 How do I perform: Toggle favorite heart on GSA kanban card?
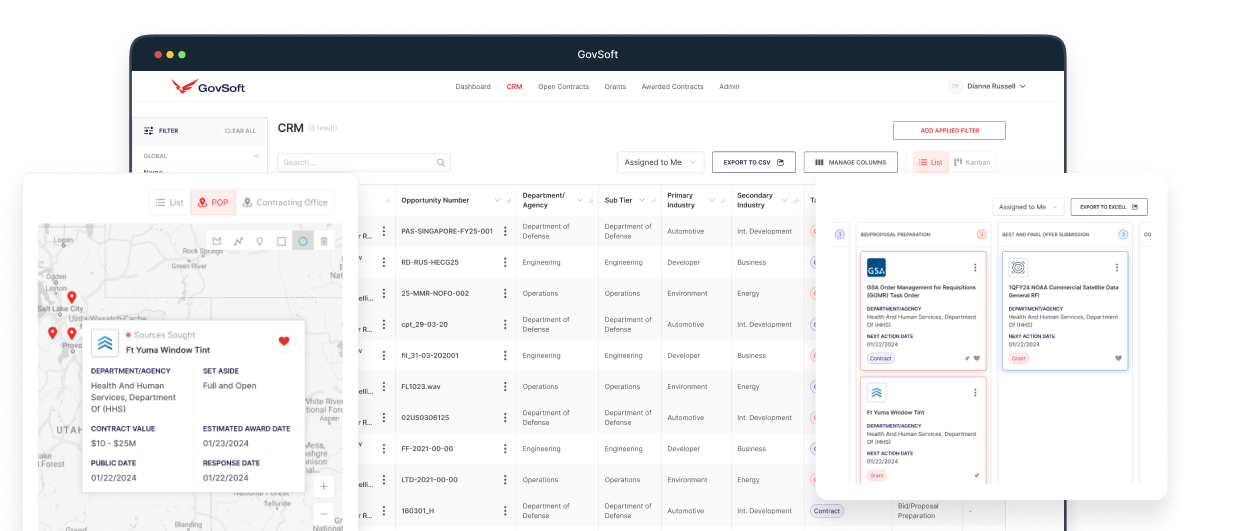(x=977, y=358)
